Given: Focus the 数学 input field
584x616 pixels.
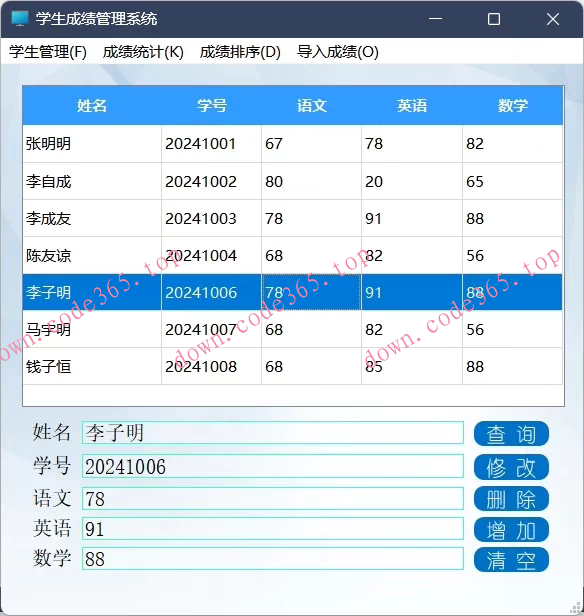Looking at the screenshot, I should pyautogui.click(x=273, y=558).
